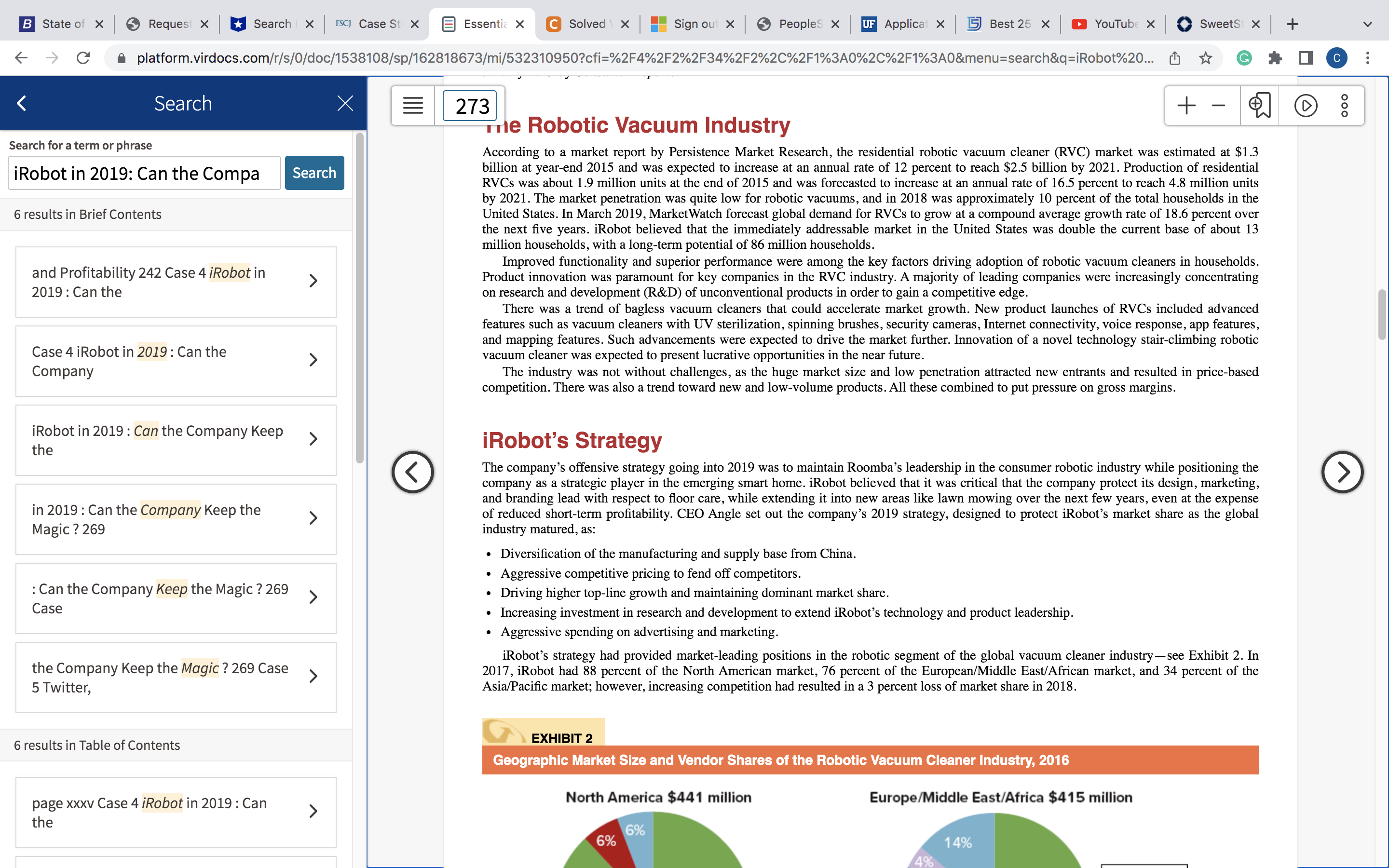Click the browser Forward arrow
This screenshot has width=1389, height=868.
coord(52,58)
